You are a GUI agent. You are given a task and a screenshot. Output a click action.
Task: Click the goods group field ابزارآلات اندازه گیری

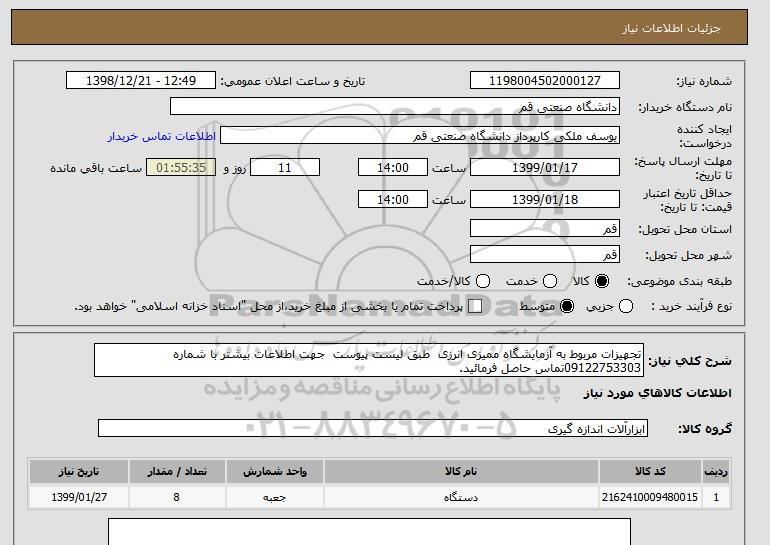373,428
